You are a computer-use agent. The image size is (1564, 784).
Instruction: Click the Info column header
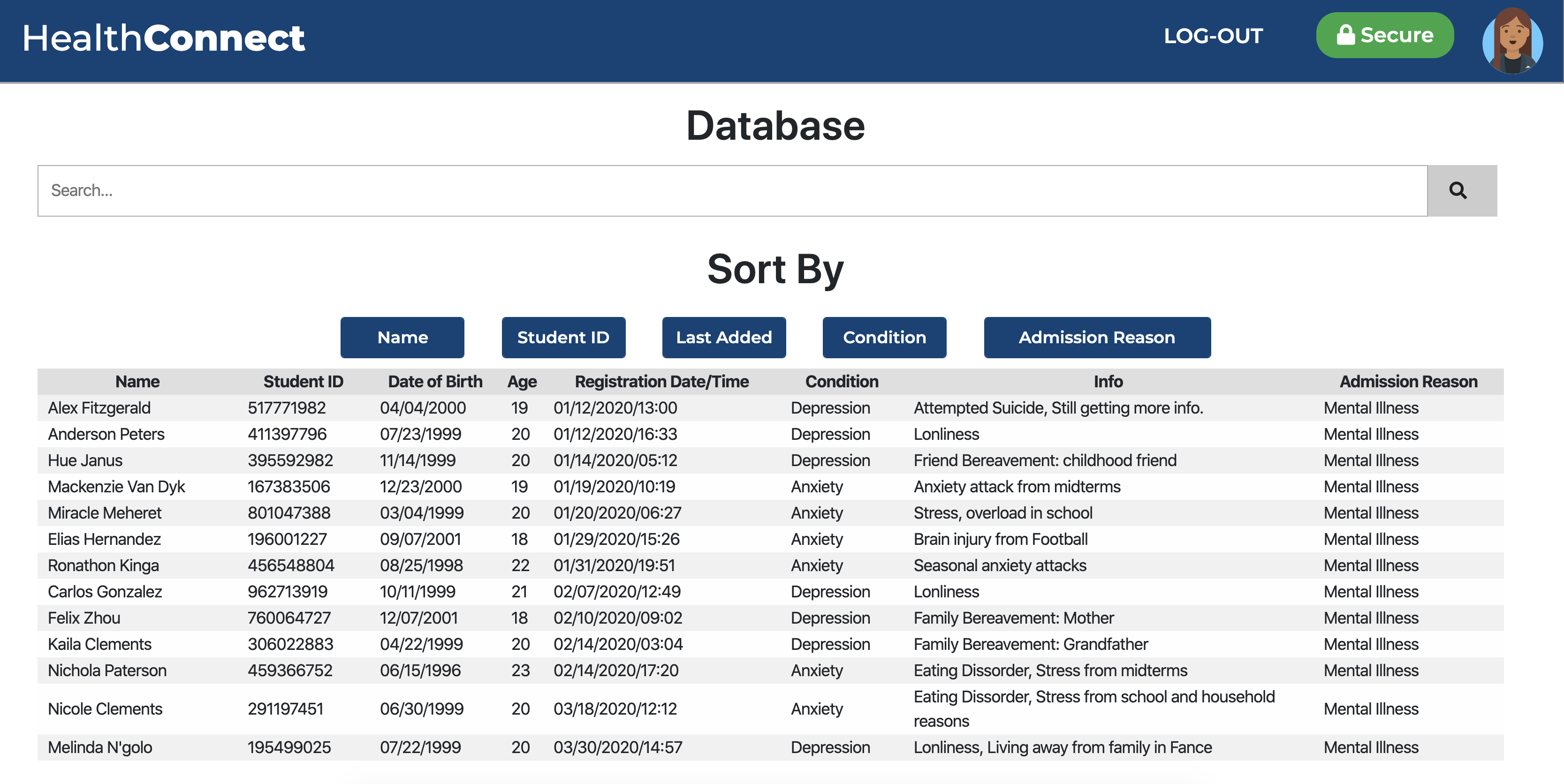(1108, 381)
